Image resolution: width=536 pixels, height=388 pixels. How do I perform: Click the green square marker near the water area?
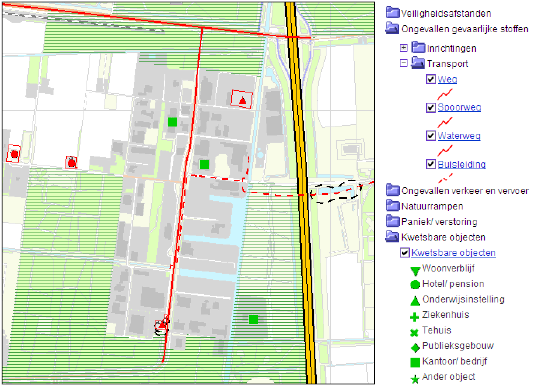pos(204,164)
